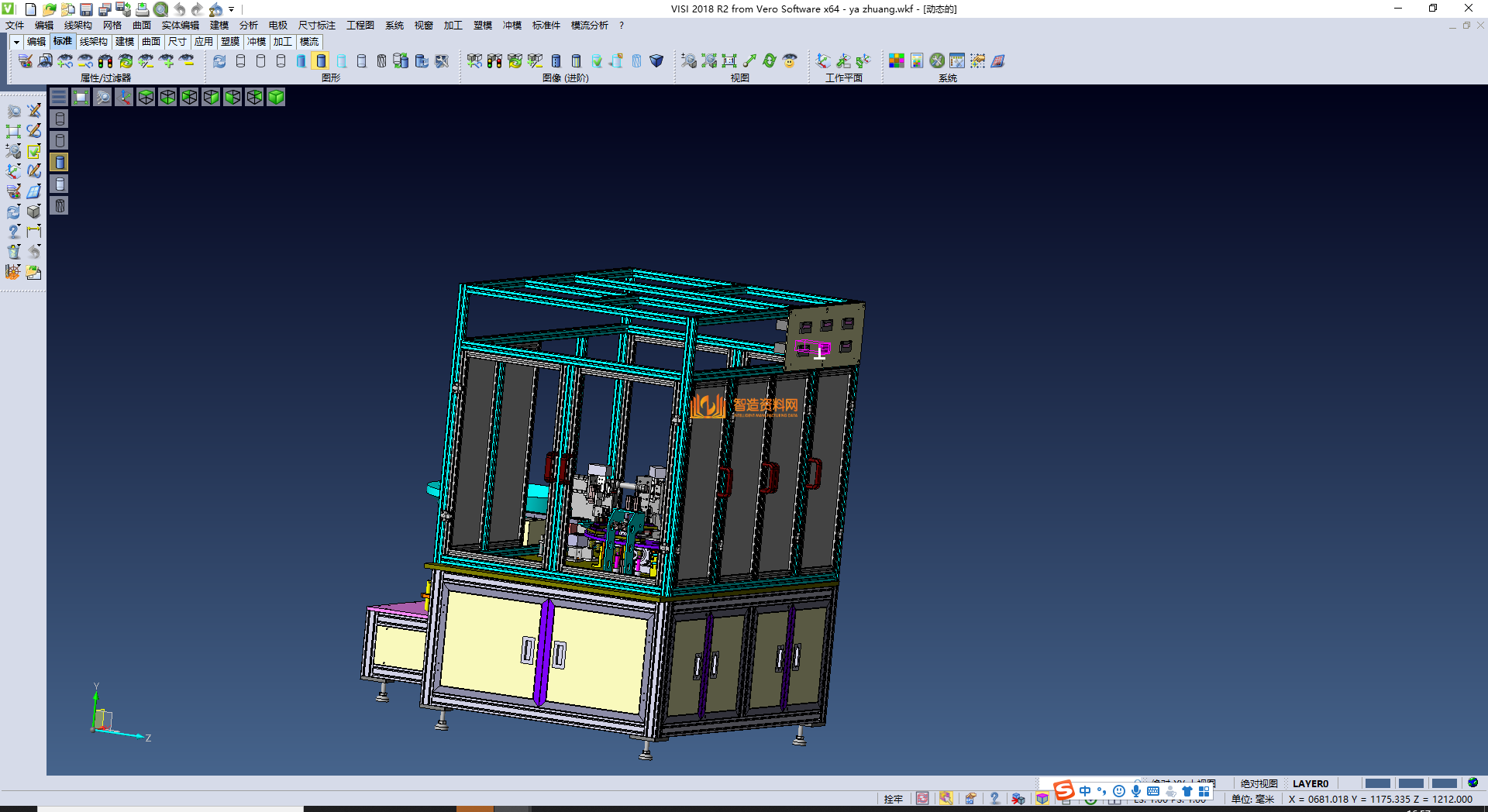Toggle the highlighted shaded cylinder display mode
The height and width of the screenshot is (812, 1488).
point(321,61)
